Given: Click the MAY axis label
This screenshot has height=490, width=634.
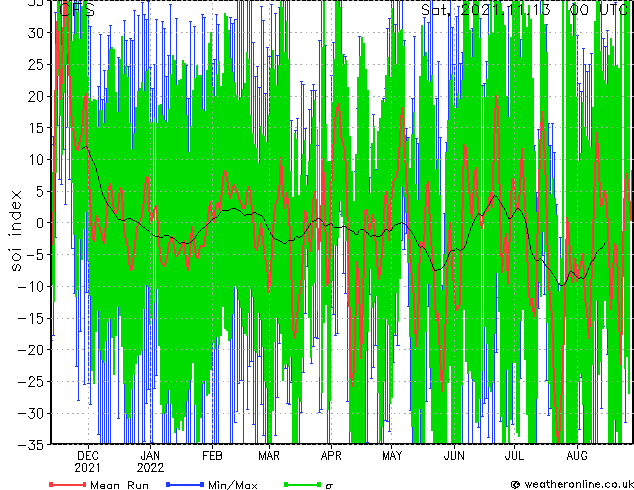Looking at the screenshot, I should [392, 456].
